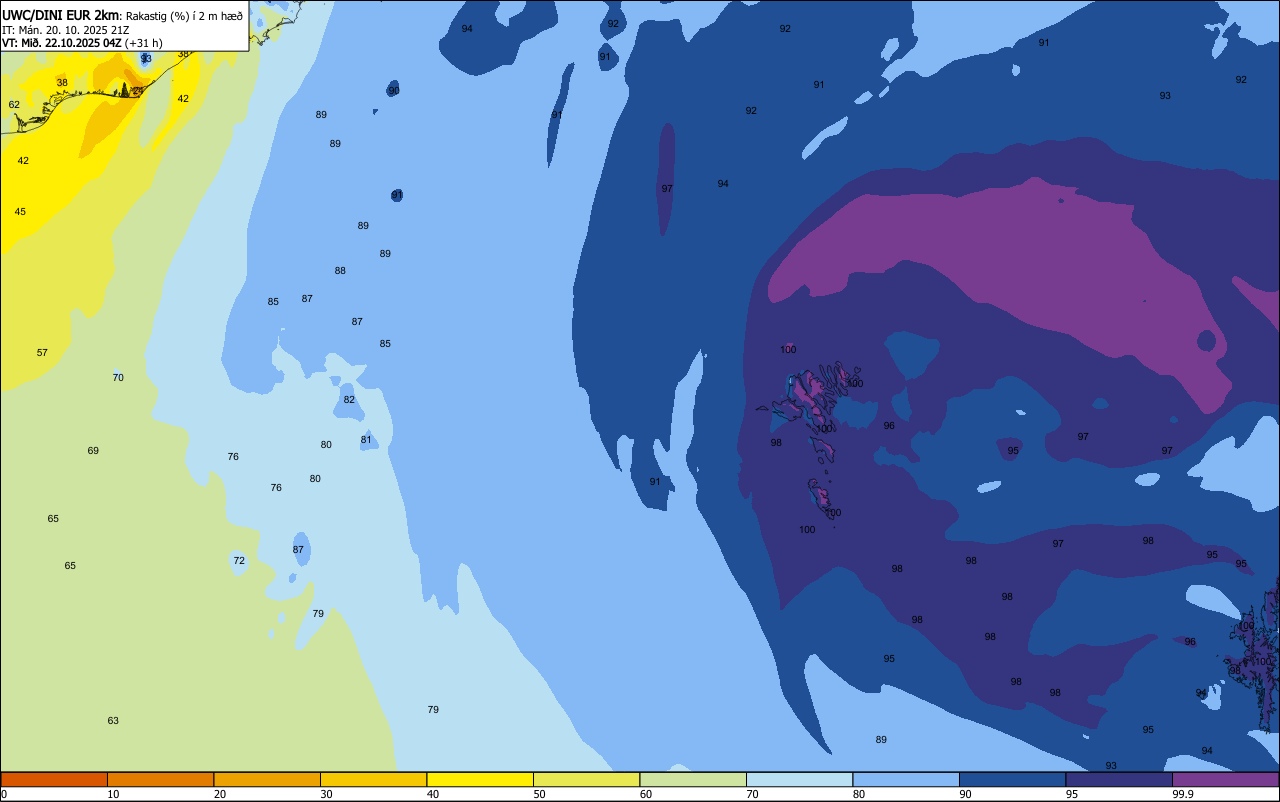Screen dimensions: 1280x802
Task: Click the humidity value 57 on the map
Action: (x=42, y=353)
